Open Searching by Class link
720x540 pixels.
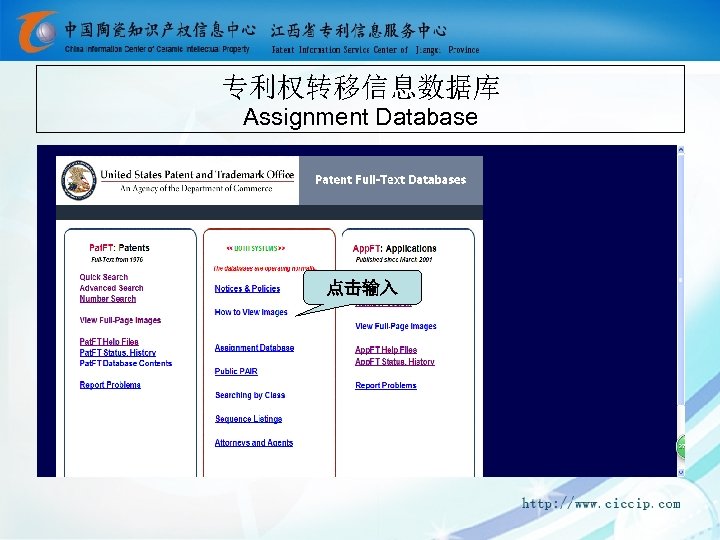click(x=250, y=395)
